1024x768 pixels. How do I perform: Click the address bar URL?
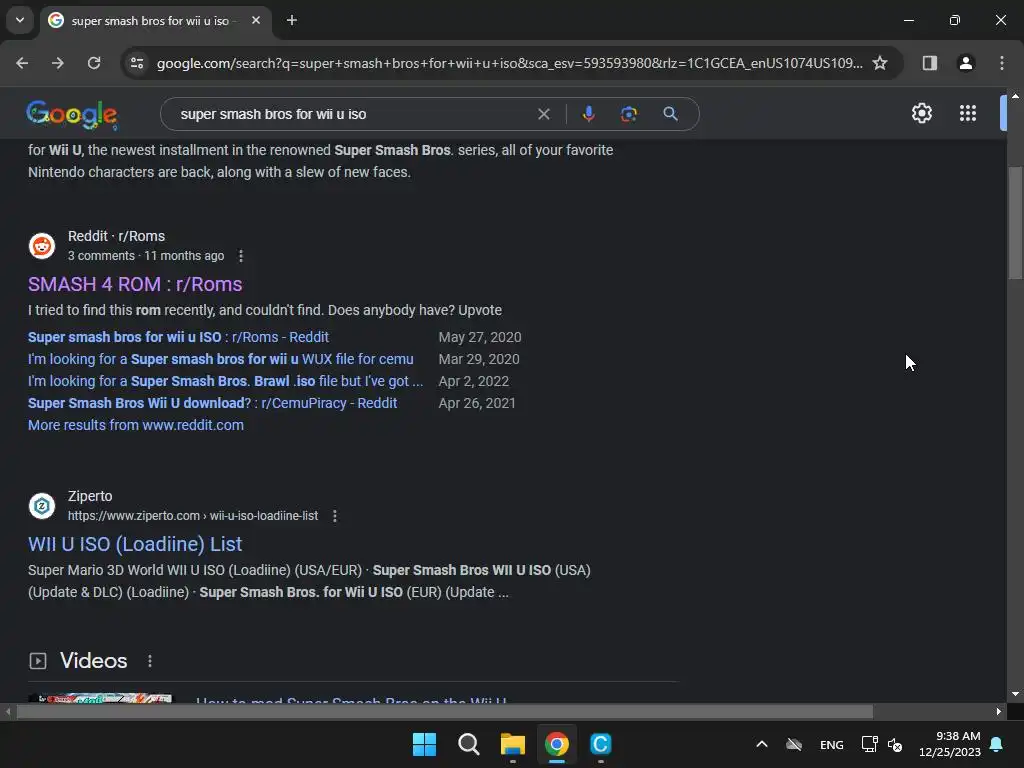click(x=509, y=63)
